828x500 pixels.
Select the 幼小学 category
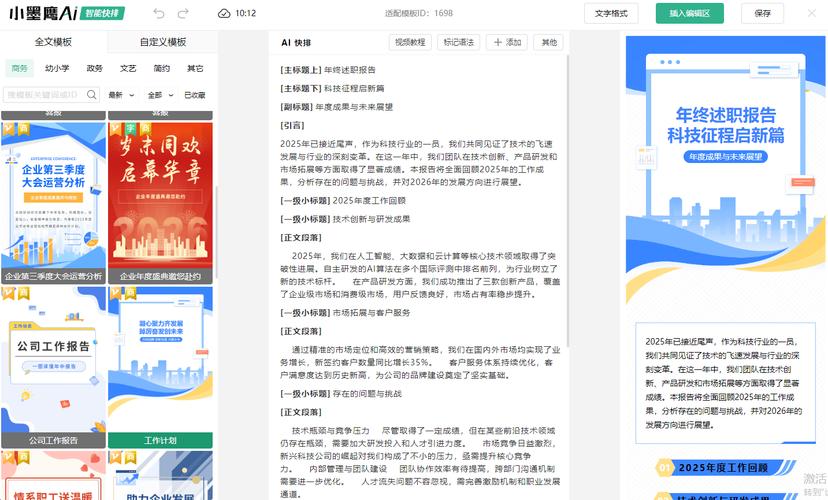57,68
